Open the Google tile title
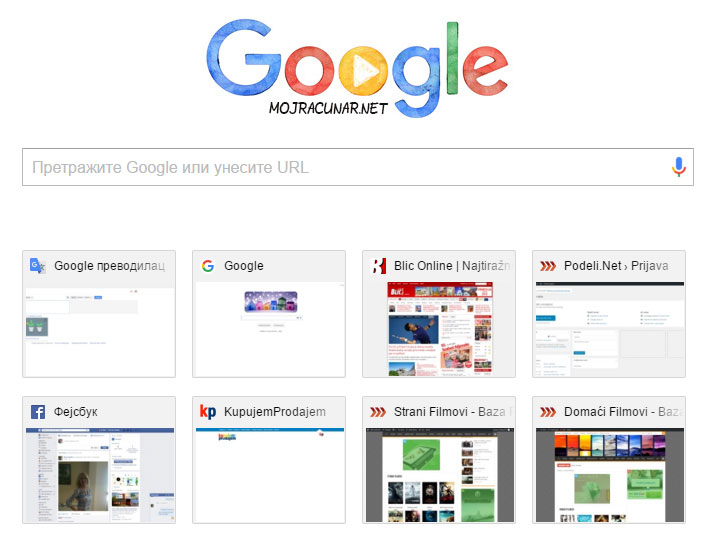 coord(244,266)
